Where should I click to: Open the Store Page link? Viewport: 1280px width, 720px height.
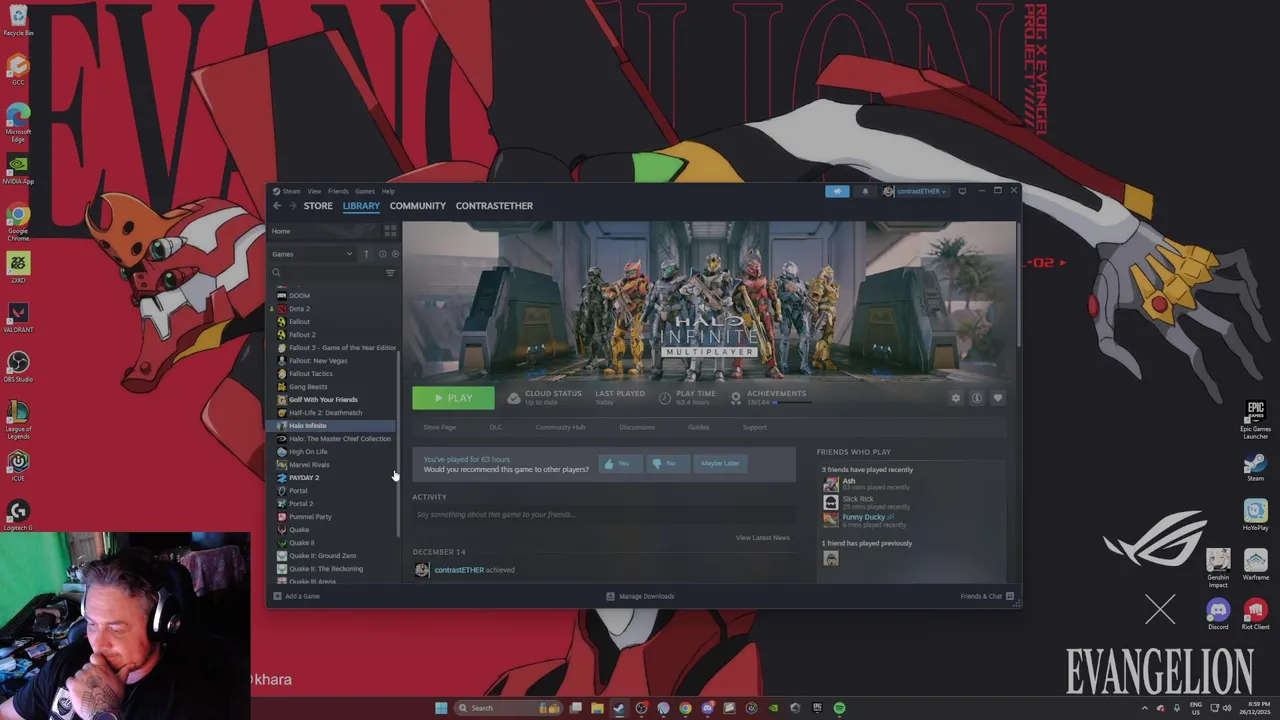click(x=439, y=428)
